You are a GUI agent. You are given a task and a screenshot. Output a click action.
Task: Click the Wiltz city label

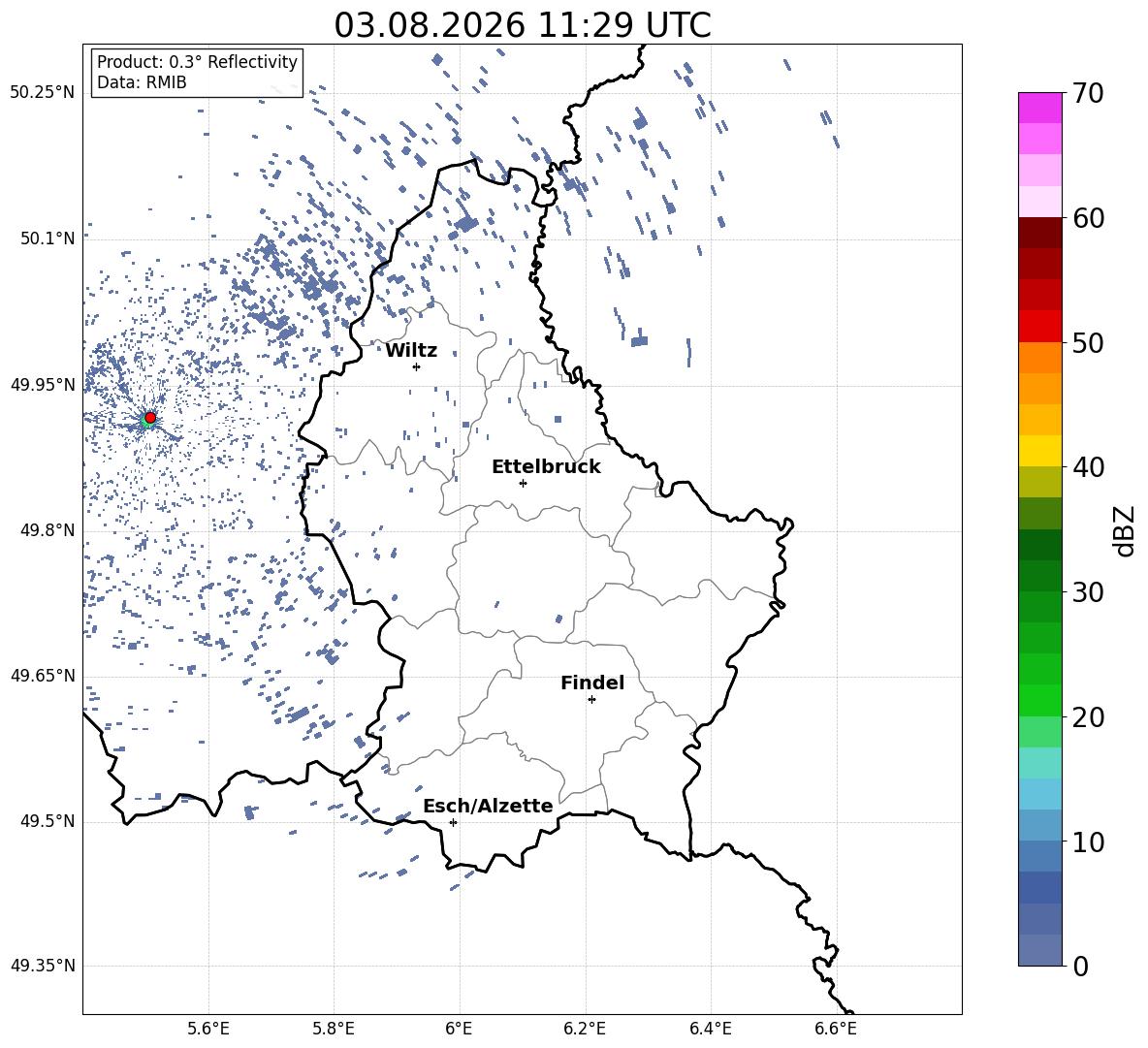pos(411,351)
